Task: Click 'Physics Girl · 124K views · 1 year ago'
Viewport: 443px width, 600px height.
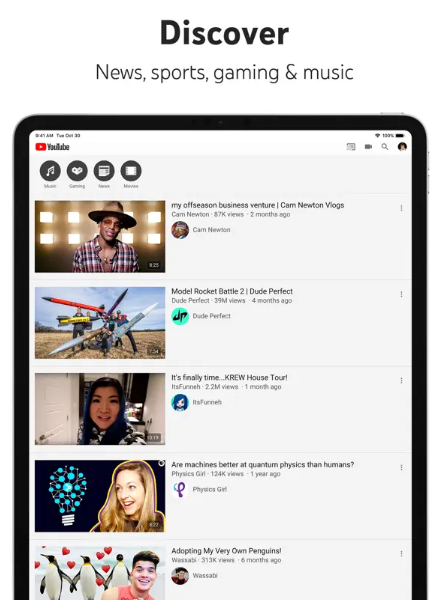Action: click(x=226, y=474)
